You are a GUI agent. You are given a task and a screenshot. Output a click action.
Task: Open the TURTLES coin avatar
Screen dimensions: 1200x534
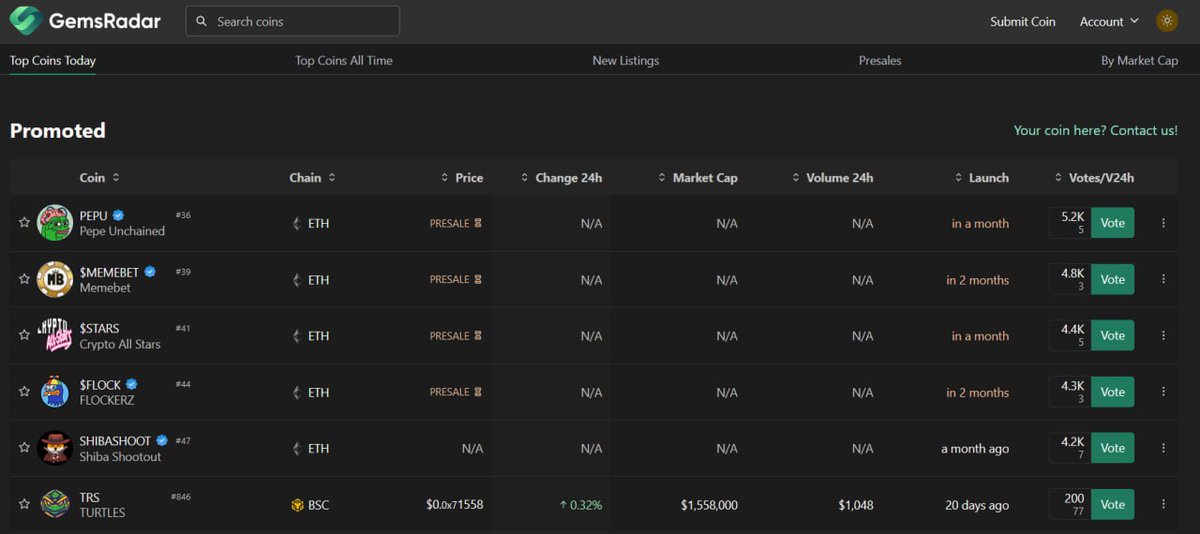[55, 505]
